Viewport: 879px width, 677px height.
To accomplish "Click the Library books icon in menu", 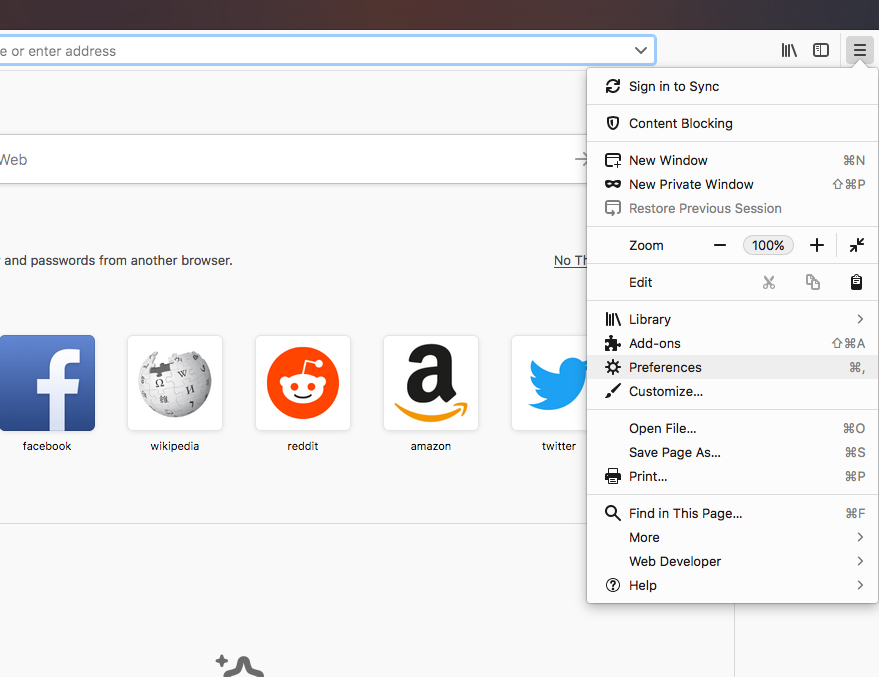I will [x=613, y=319].
